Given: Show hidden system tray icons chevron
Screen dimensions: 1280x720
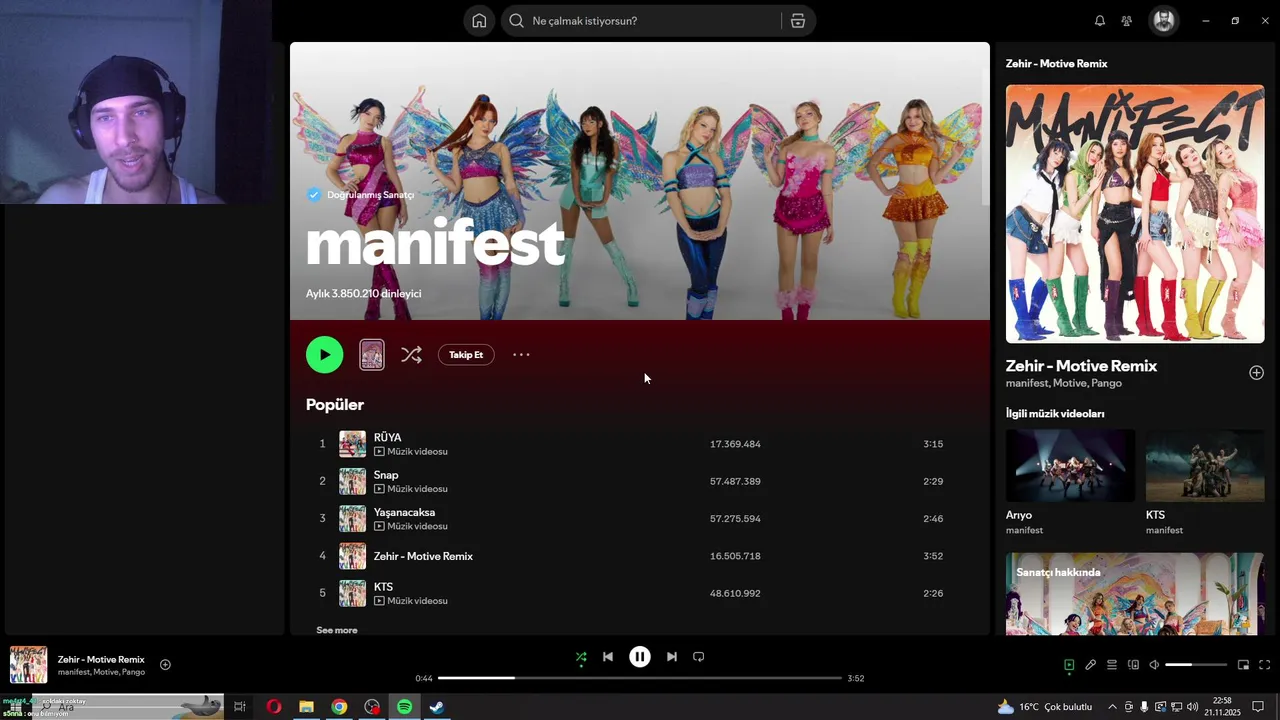Looking at the screenshot, I should [x=1112, y=707].
